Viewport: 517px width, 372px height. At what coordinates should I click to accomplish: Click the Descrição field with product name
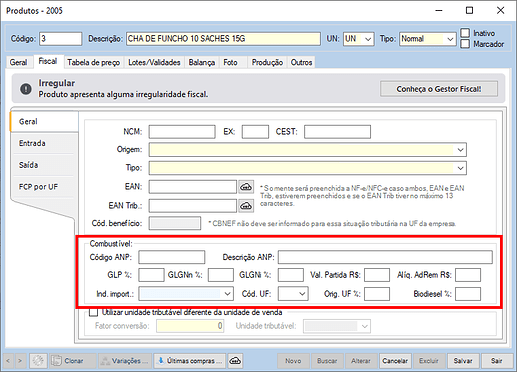pyautogui.click(x=223, y=39)
